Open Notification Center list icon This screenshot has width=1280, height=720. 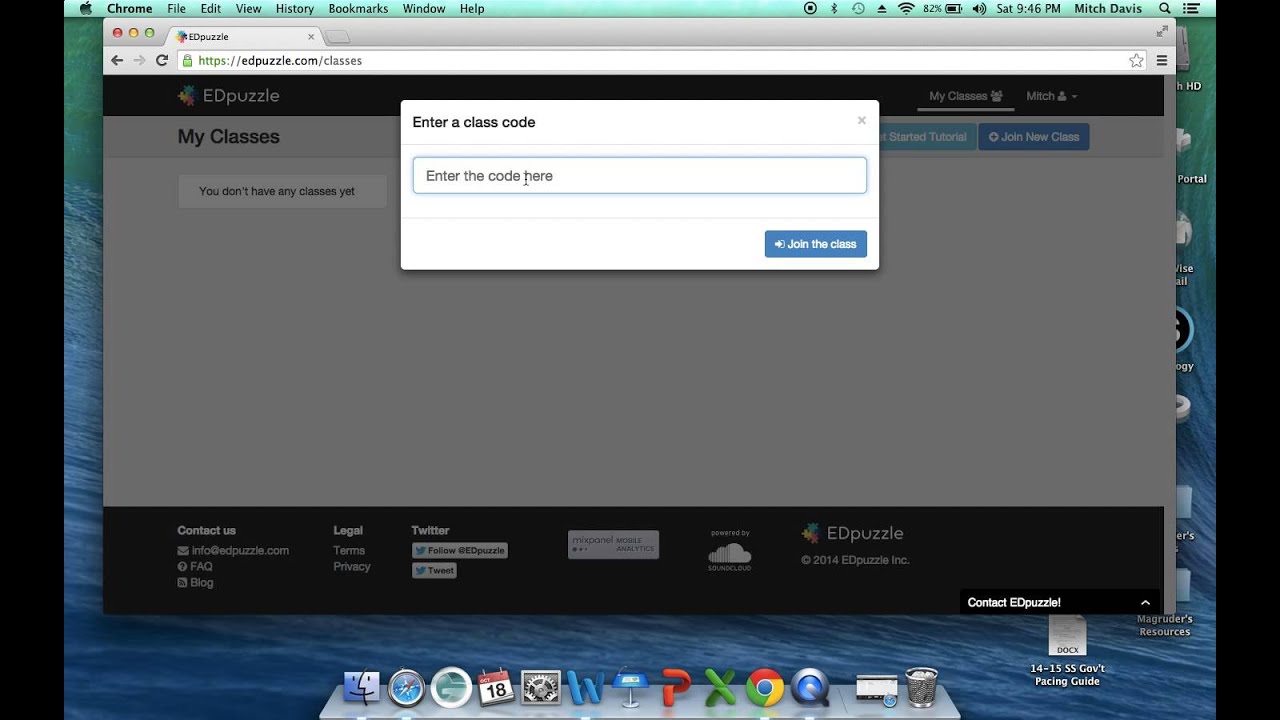[1190, 8]
